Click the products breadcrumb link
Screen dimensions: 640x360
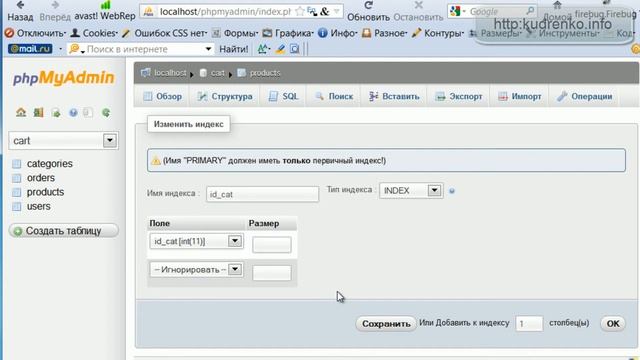265,73
